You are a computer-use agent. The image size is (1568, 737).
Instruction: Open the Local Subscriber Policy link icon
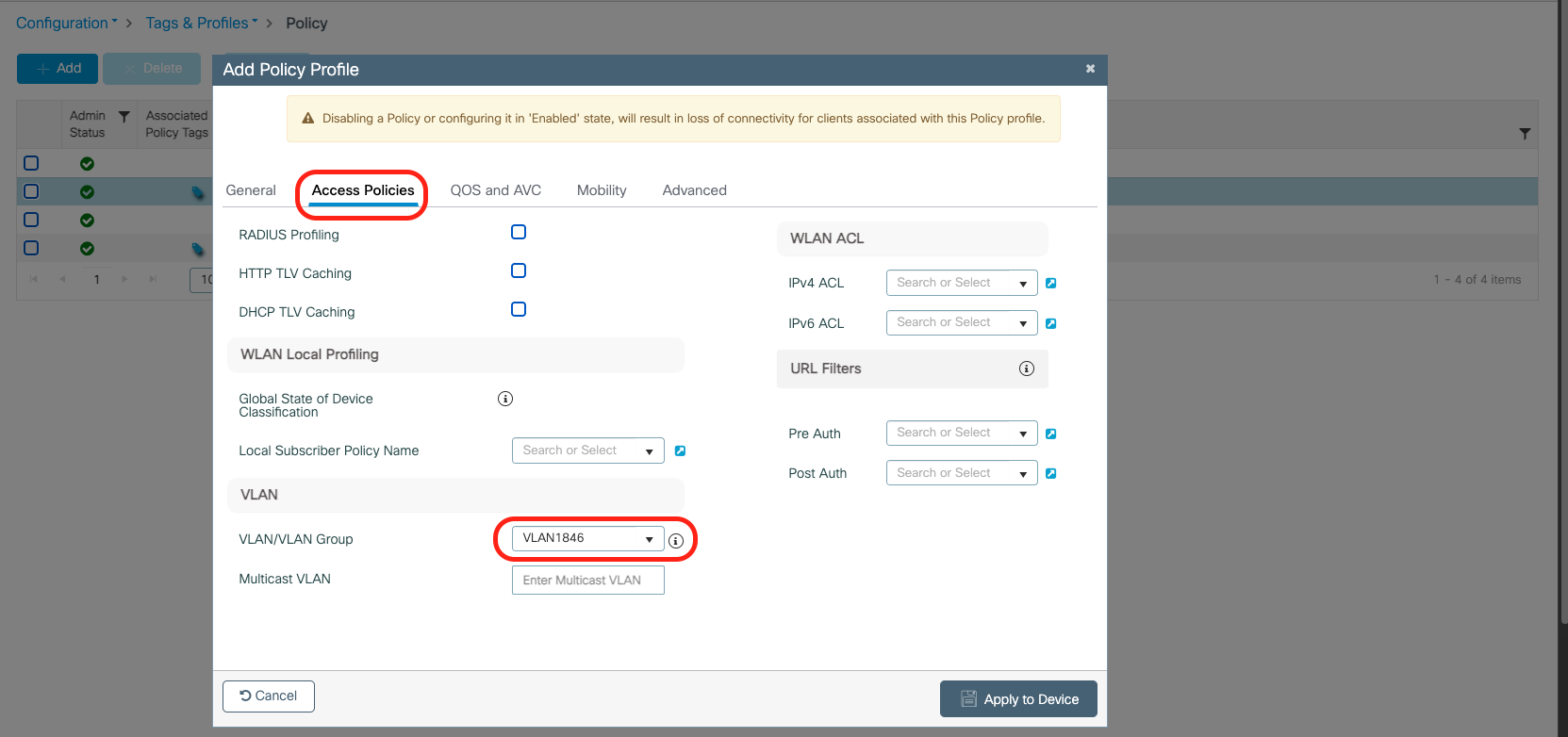point(680,450)
